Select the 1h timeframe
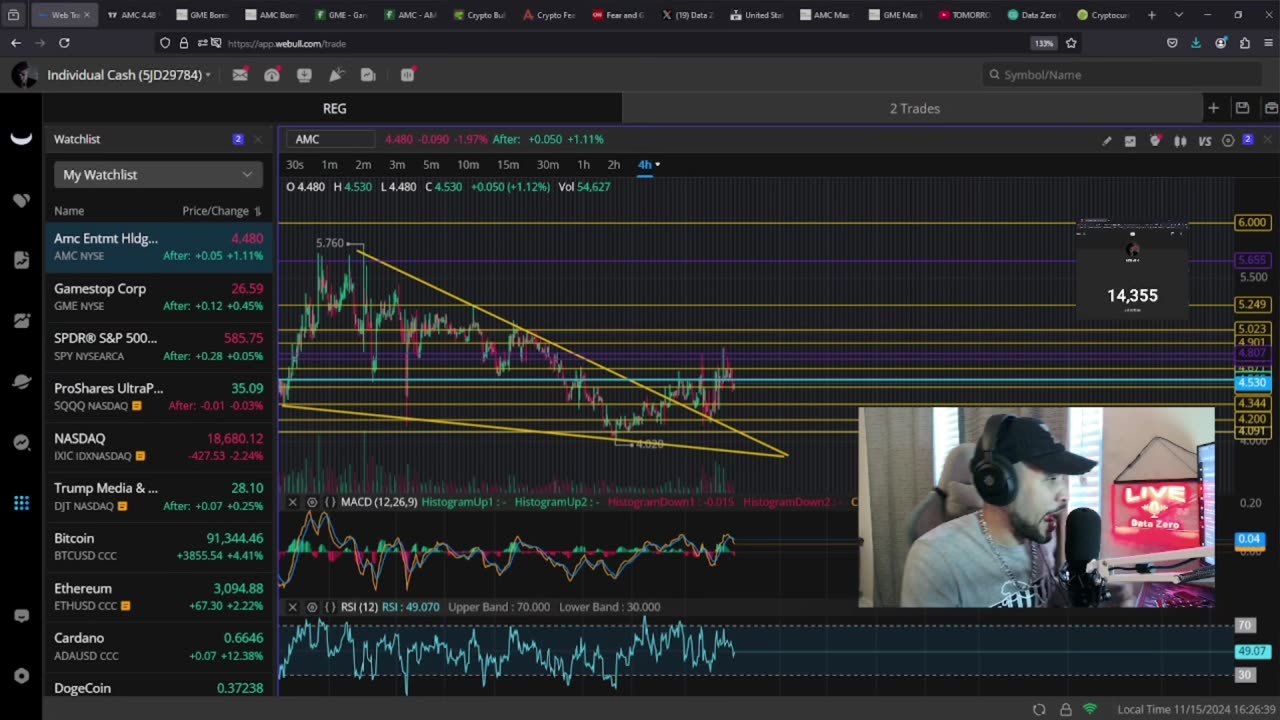This screenshot has height=720, width=1280. coord(583,165)
